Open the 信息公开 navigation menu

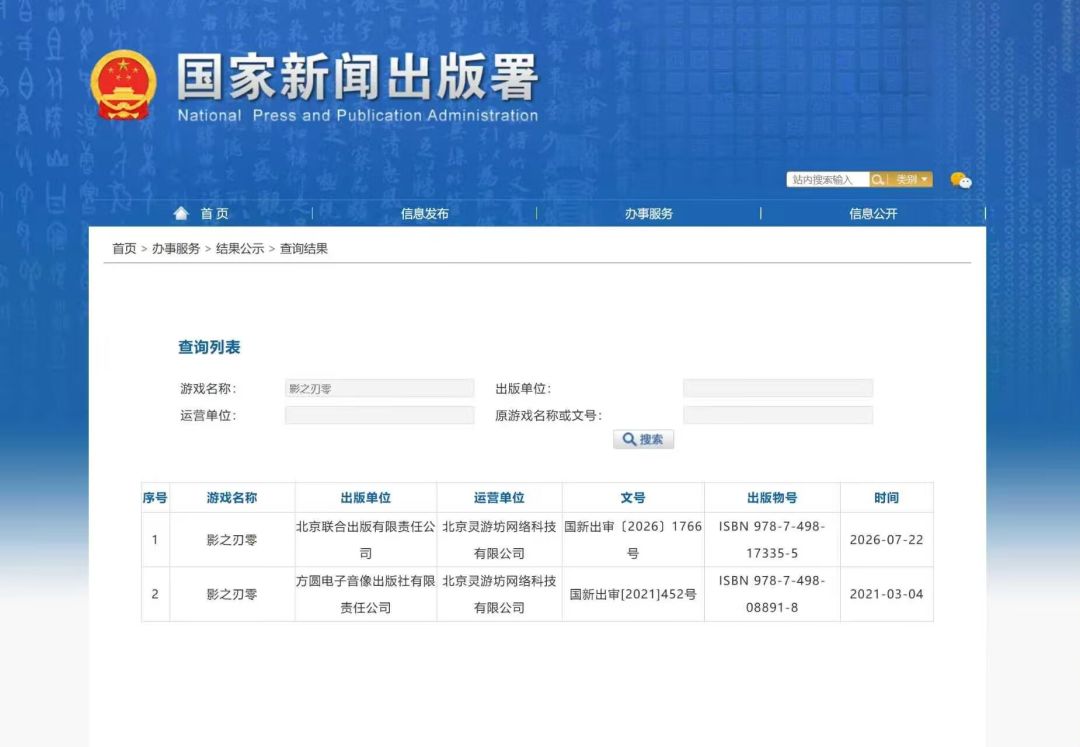click(x=873, y=213)
